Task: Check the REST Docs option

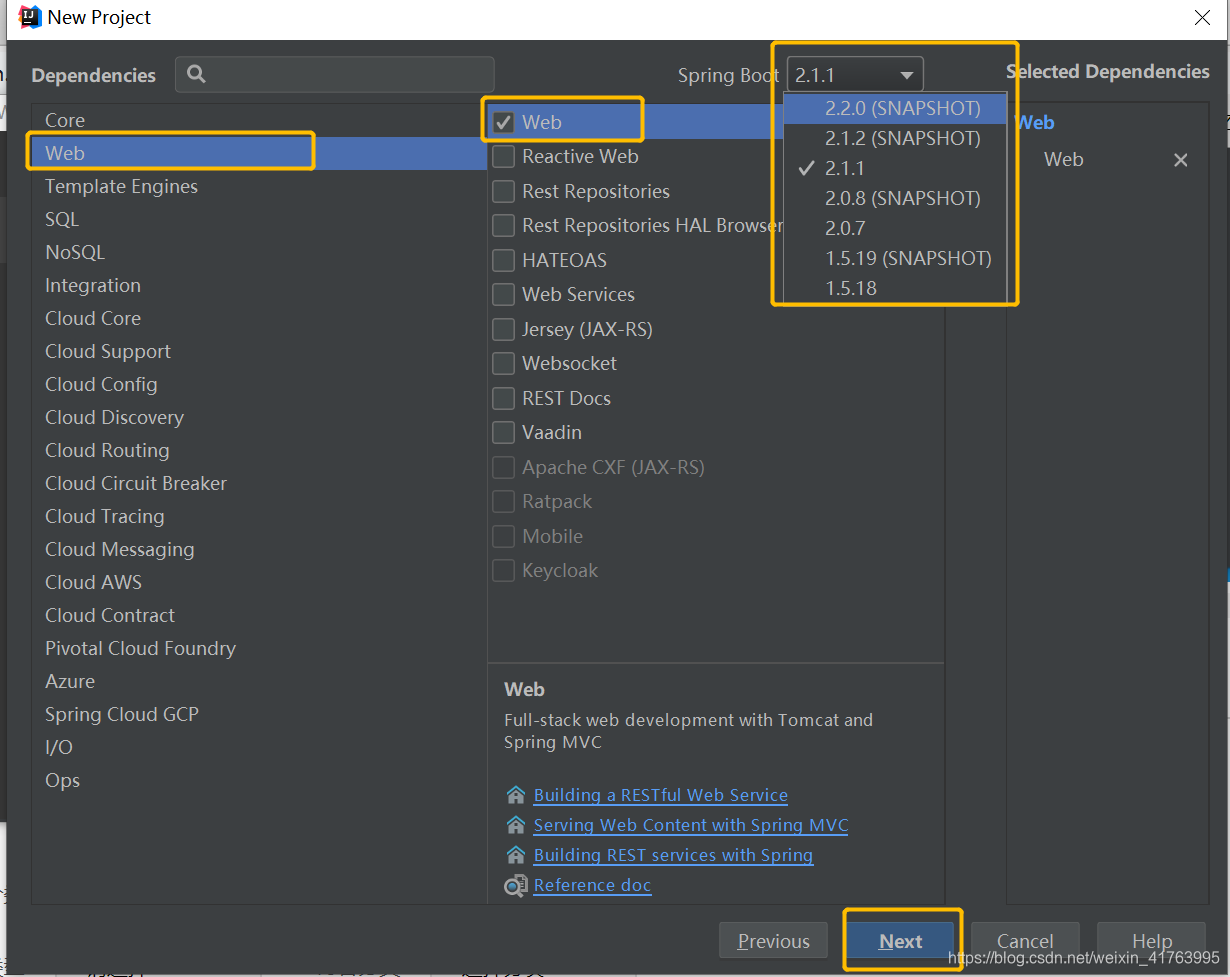Action: 504,399
